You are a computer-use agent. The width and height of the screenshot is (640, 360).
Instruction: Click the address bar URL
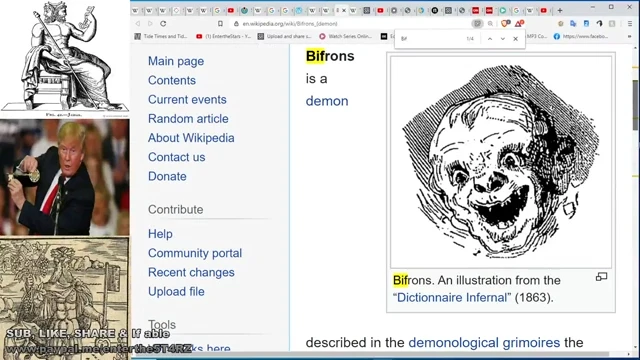pyautogui.click(x=290, y=24)
